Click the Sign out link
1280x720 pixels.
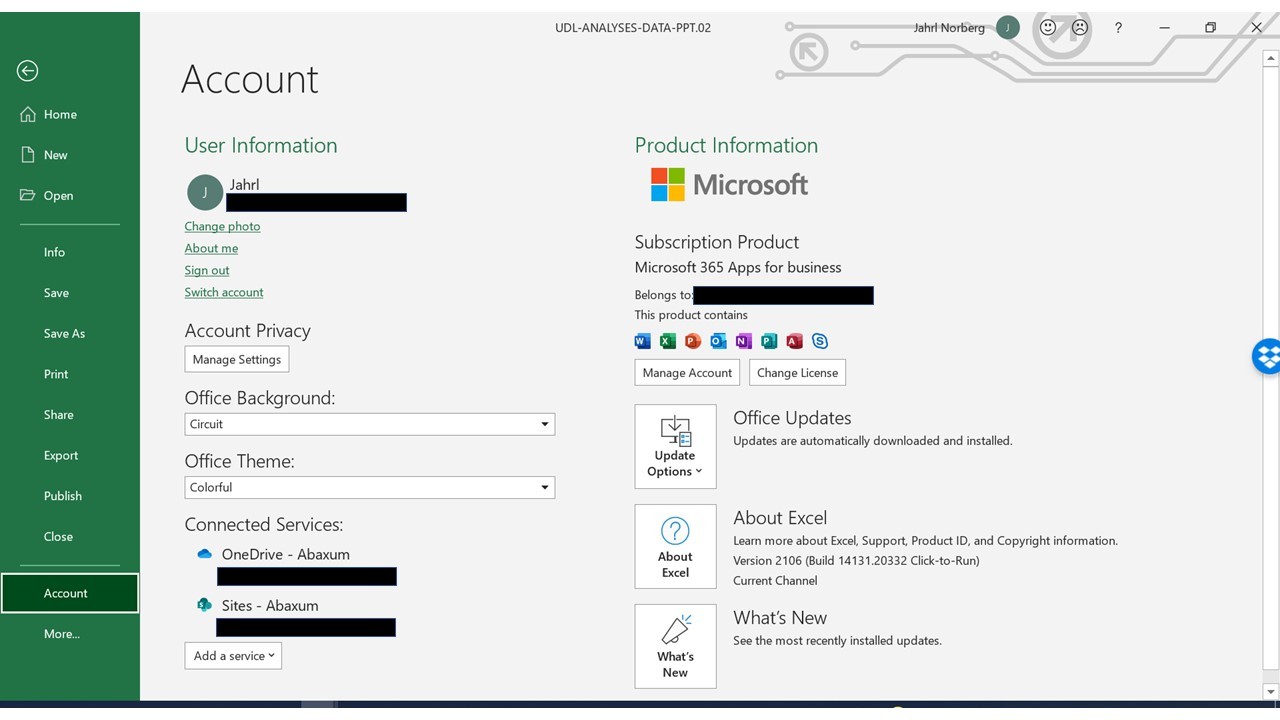(207, 270)
